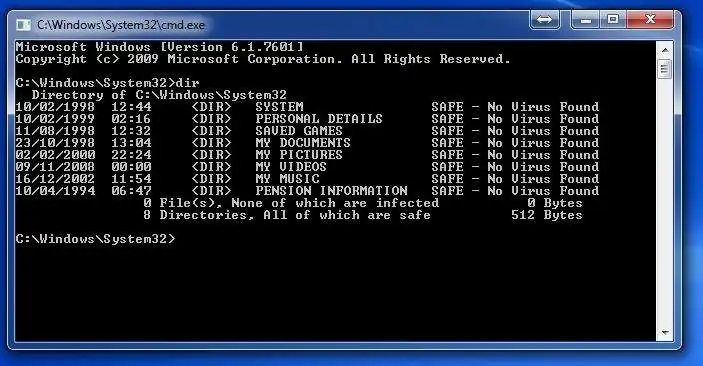Open the cmd.exe system menu icon
This screenshot has width=703, height=366.
[23, 25]
